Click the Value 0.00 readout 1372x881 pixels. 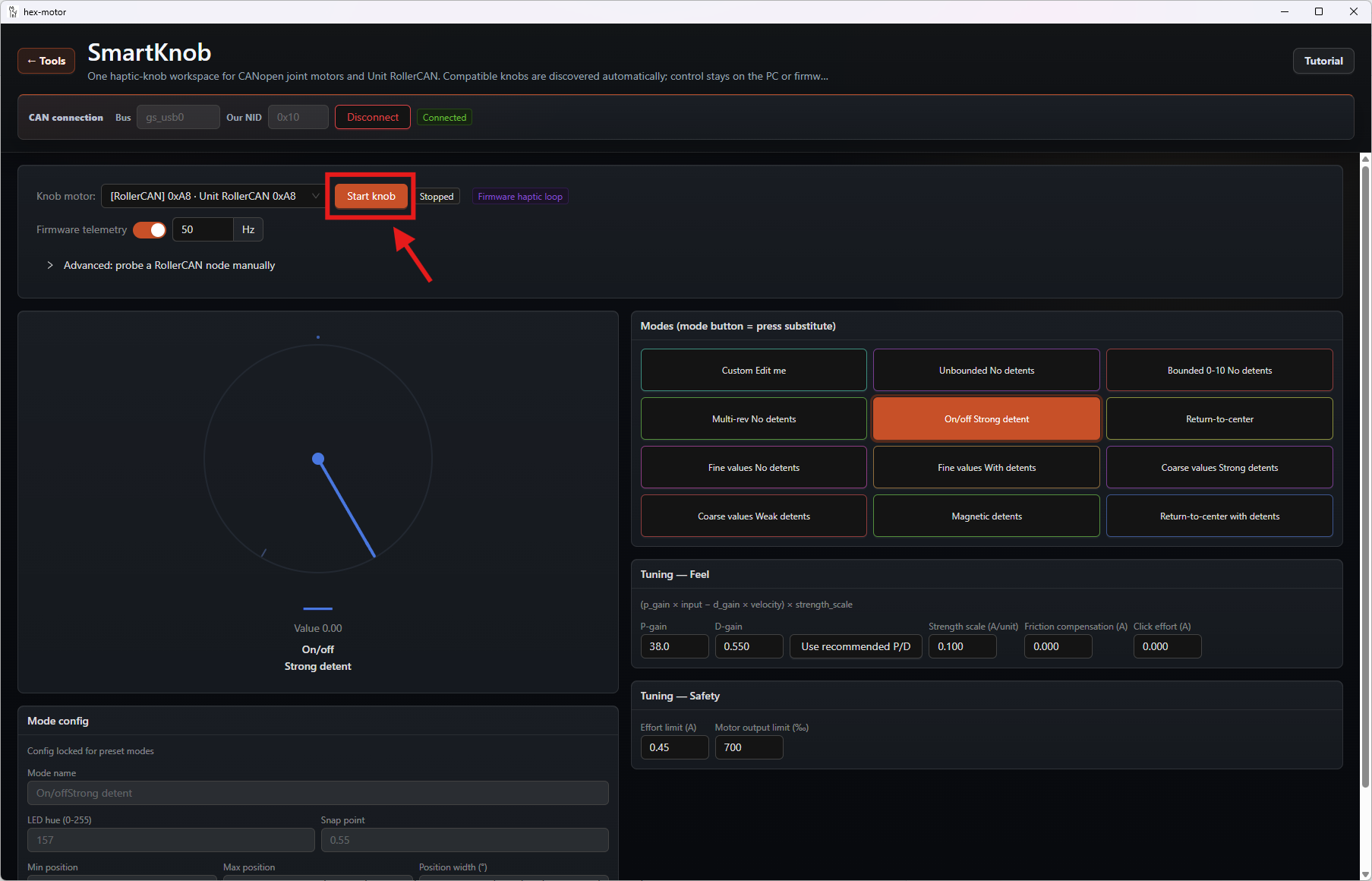pyautogui.click(x=318, y=628)
